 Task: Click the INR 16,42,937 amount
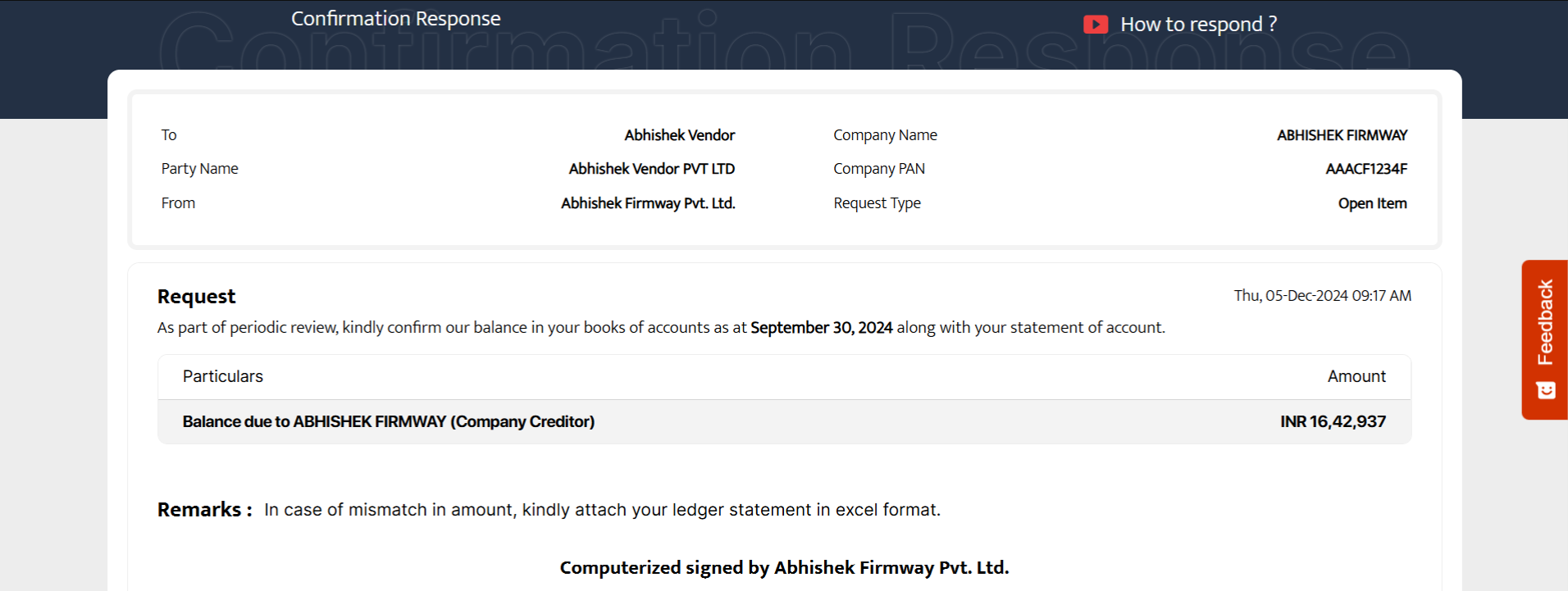pos(1333,421)
